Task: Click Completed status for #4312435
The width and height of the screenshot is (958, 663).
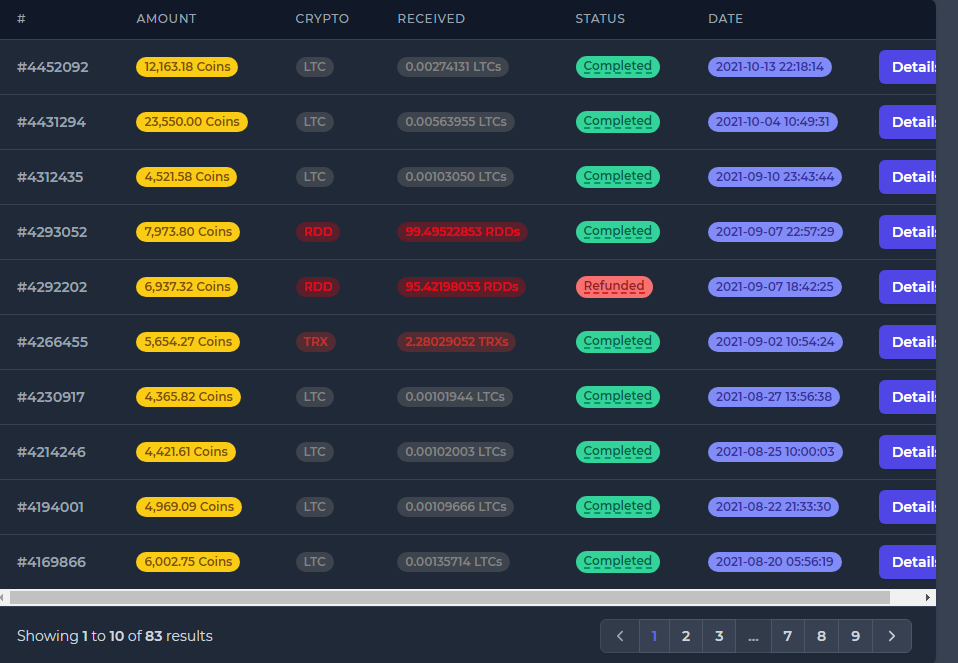Action: tap(618, 177)
